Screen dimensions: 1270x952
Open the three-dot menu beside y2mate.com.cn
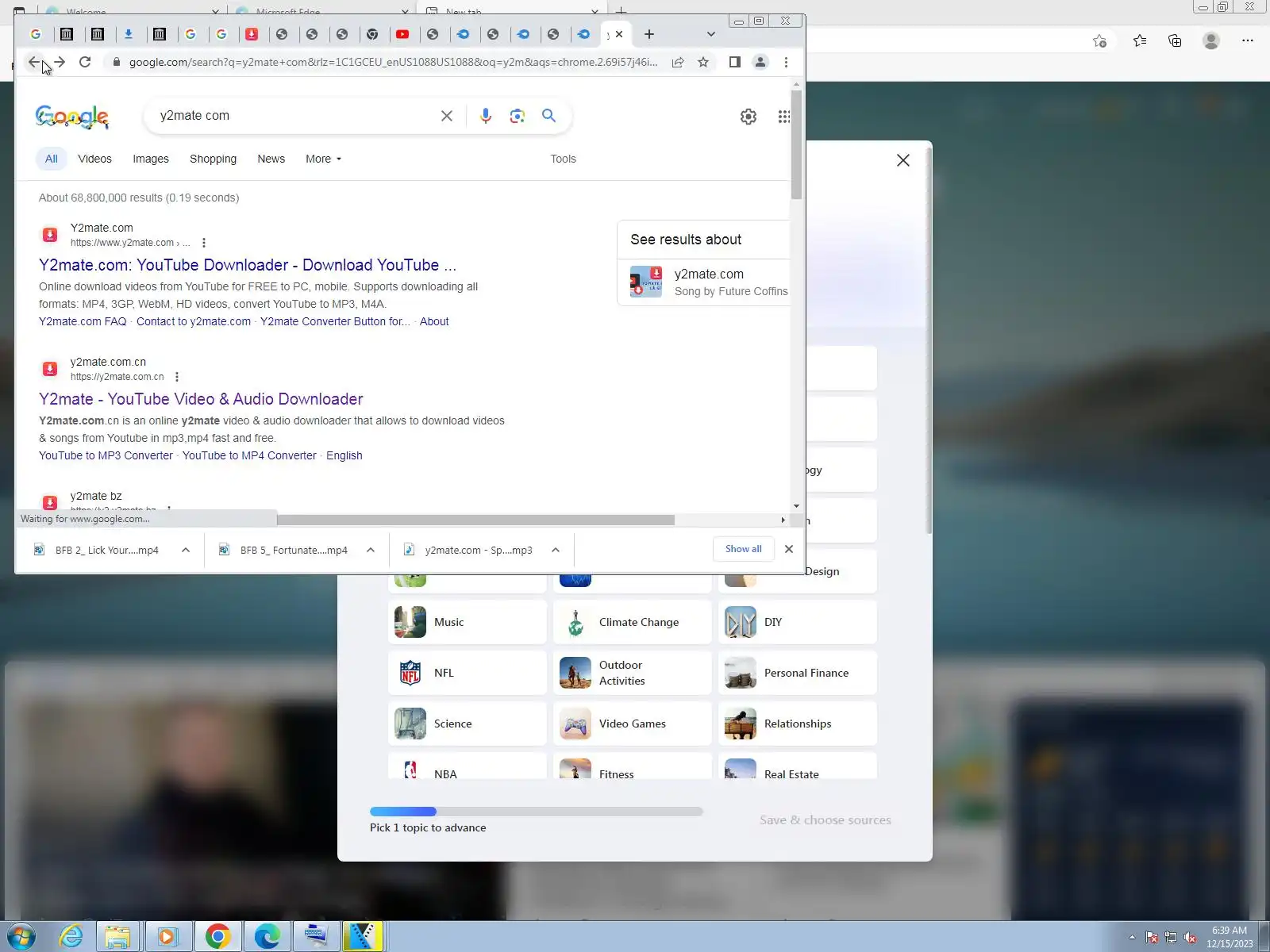pos(177,377)
